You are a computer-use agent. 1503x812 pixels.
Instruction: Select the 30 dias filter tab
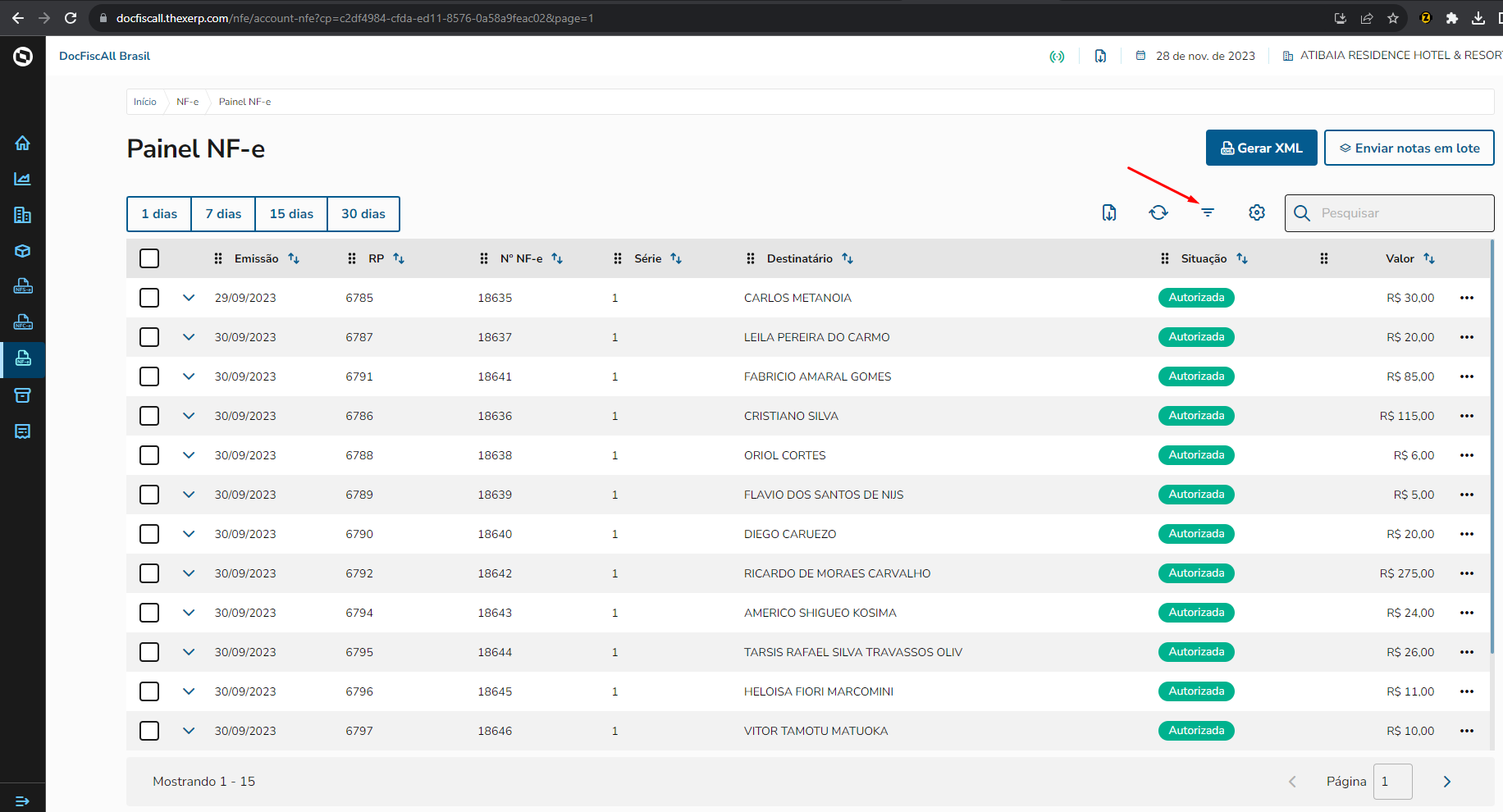tap(363, 214)
